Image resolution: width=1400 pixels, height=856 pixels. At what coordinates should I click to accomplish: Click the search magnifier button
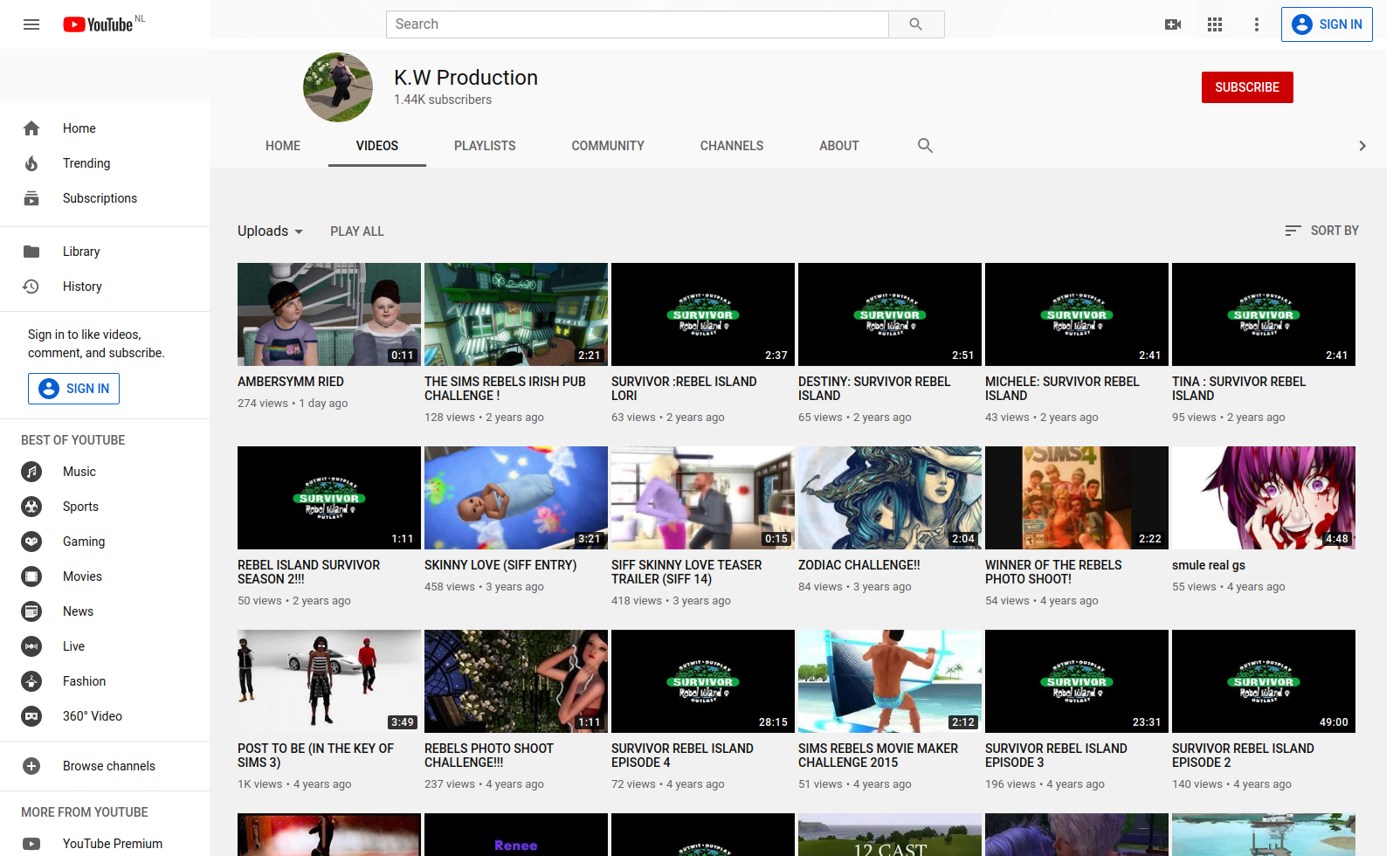[x=916, y=24]
